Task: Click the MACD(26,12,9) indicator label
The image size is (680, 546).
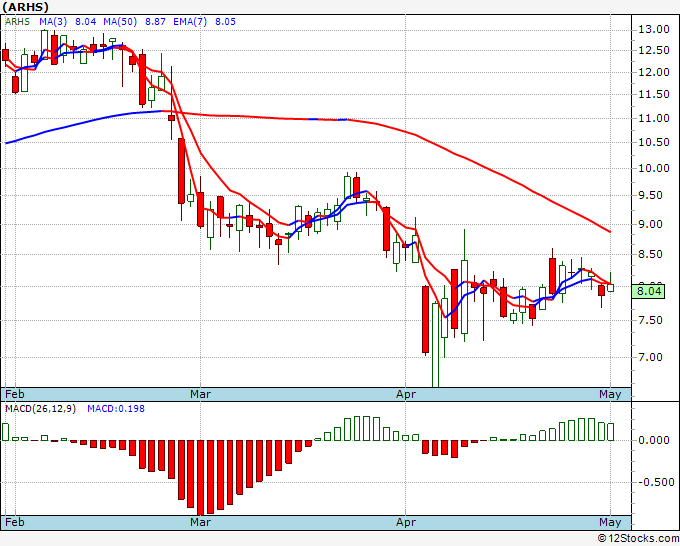Action: tap(40, 409)
